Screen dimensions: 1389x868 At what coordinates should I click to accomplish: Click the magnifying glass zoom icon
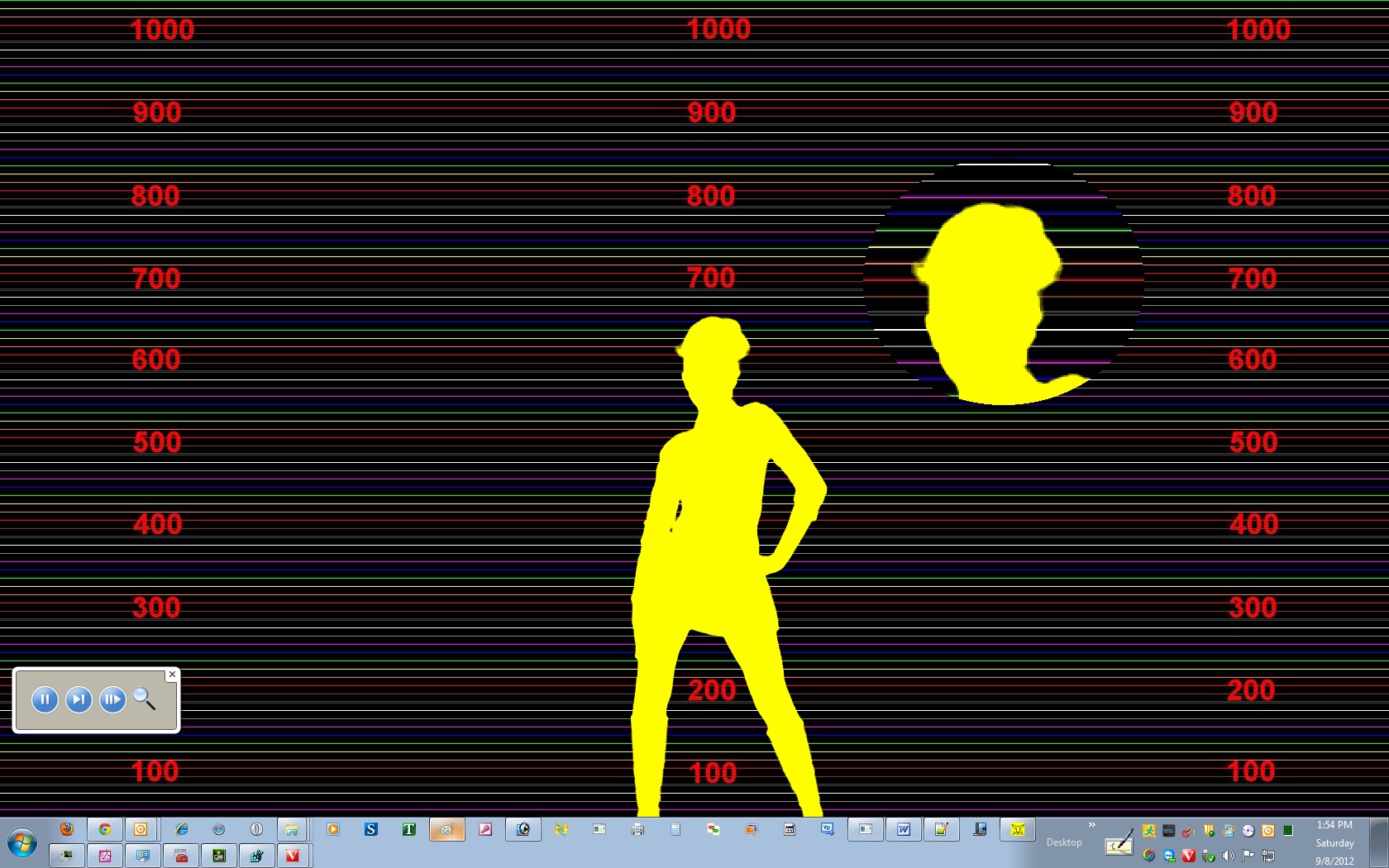[x=145, y=699]
